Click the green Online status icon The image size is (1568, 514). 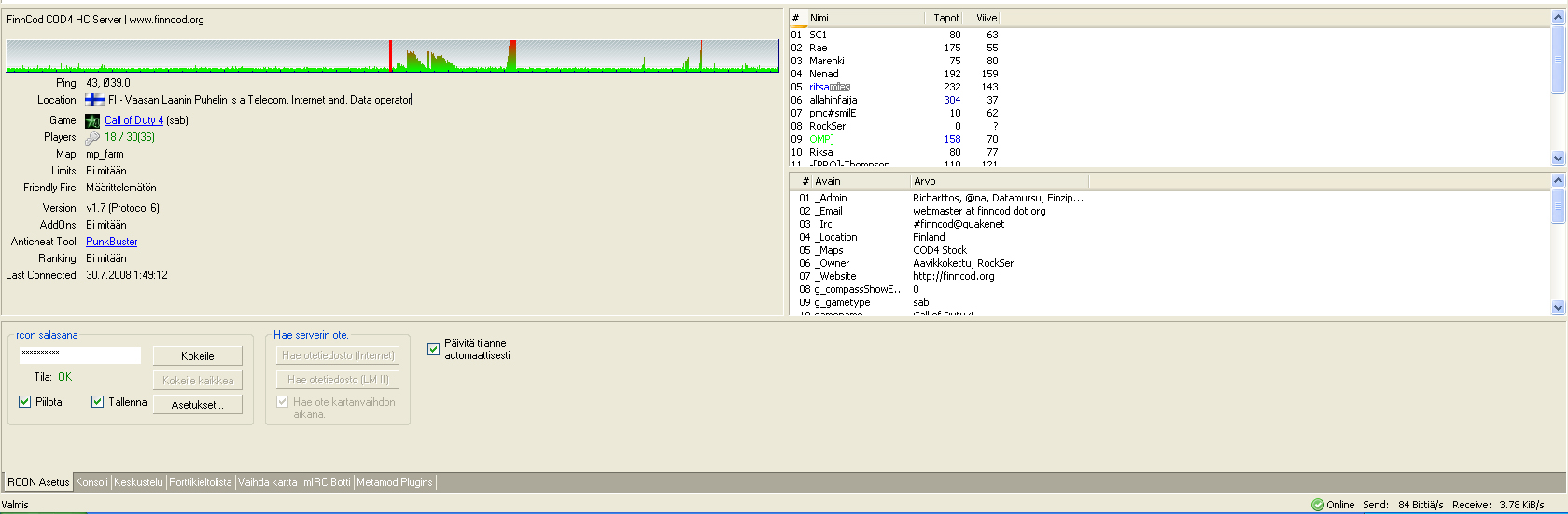(1317, 505)
